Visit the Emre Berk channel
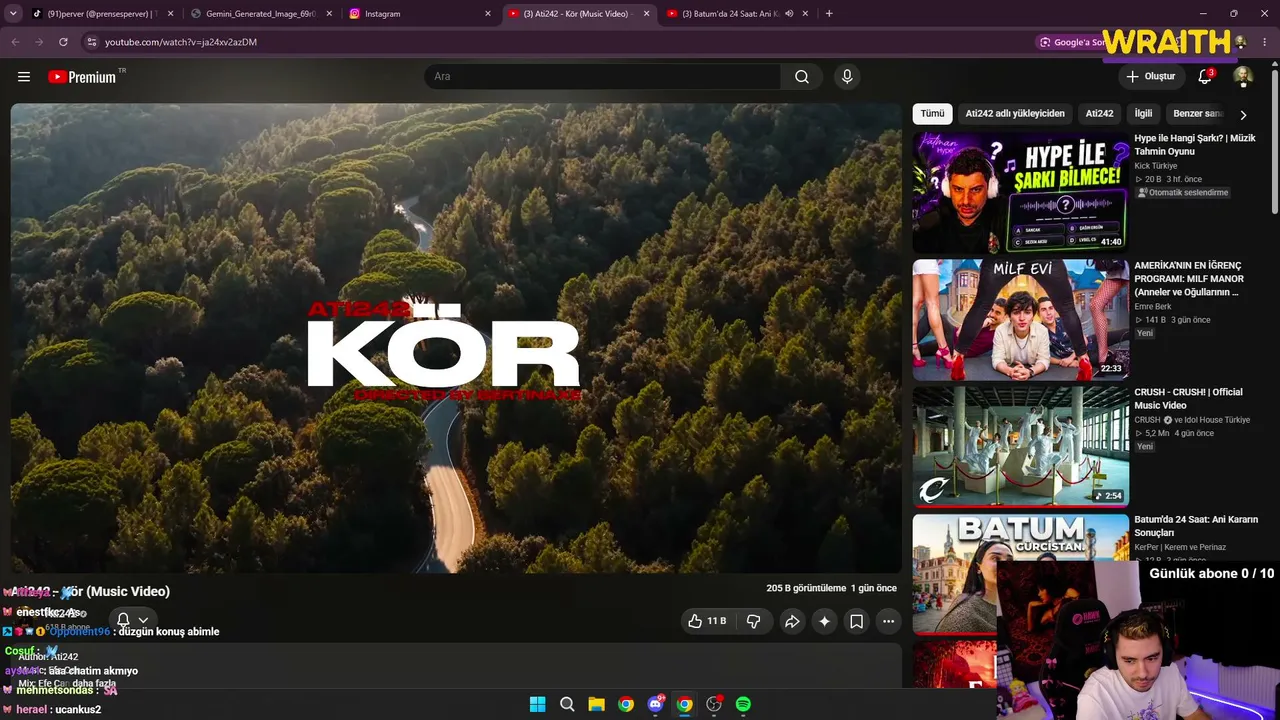Screen dimensions: 1280x720 click(1153, 307)
